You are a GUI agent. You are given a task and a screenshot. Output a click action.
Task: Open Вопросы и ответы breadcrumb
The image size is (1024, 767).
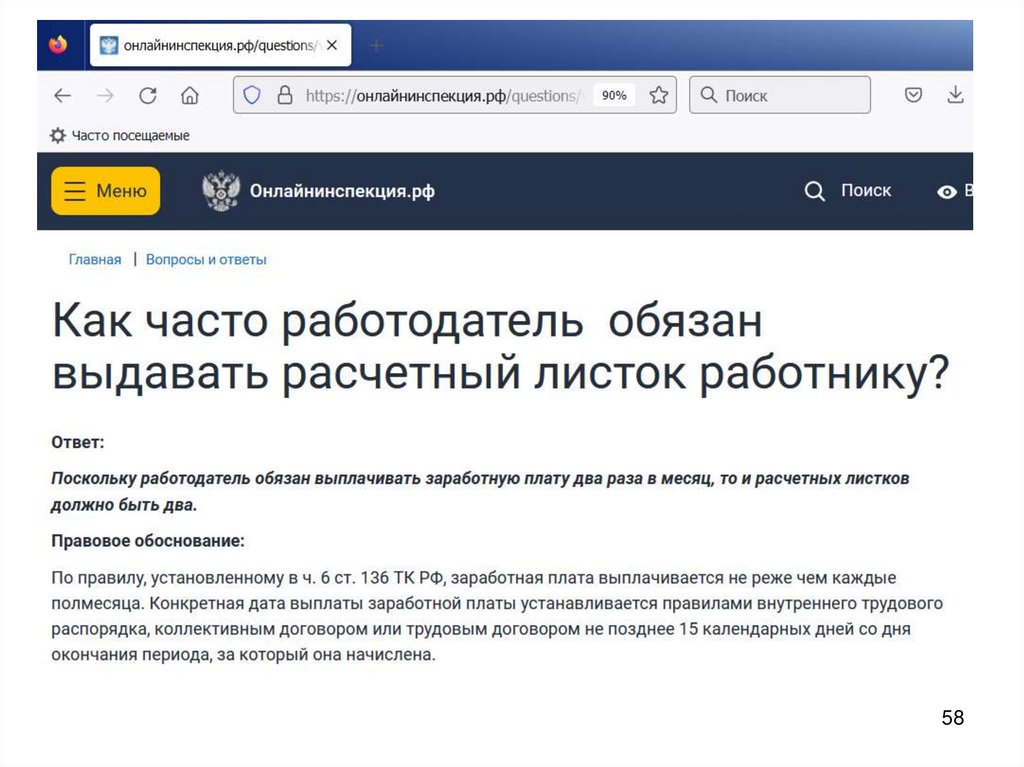click(206, 259)
